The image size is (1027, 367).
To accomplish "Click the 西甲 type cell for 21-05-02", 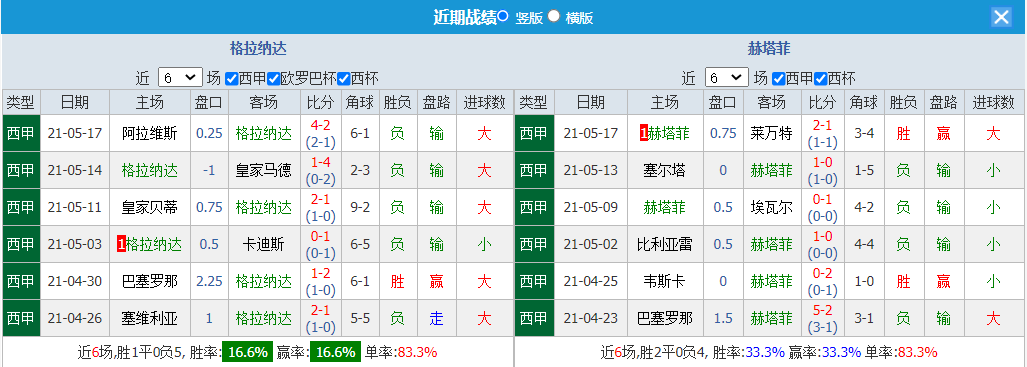I will 534,244.
